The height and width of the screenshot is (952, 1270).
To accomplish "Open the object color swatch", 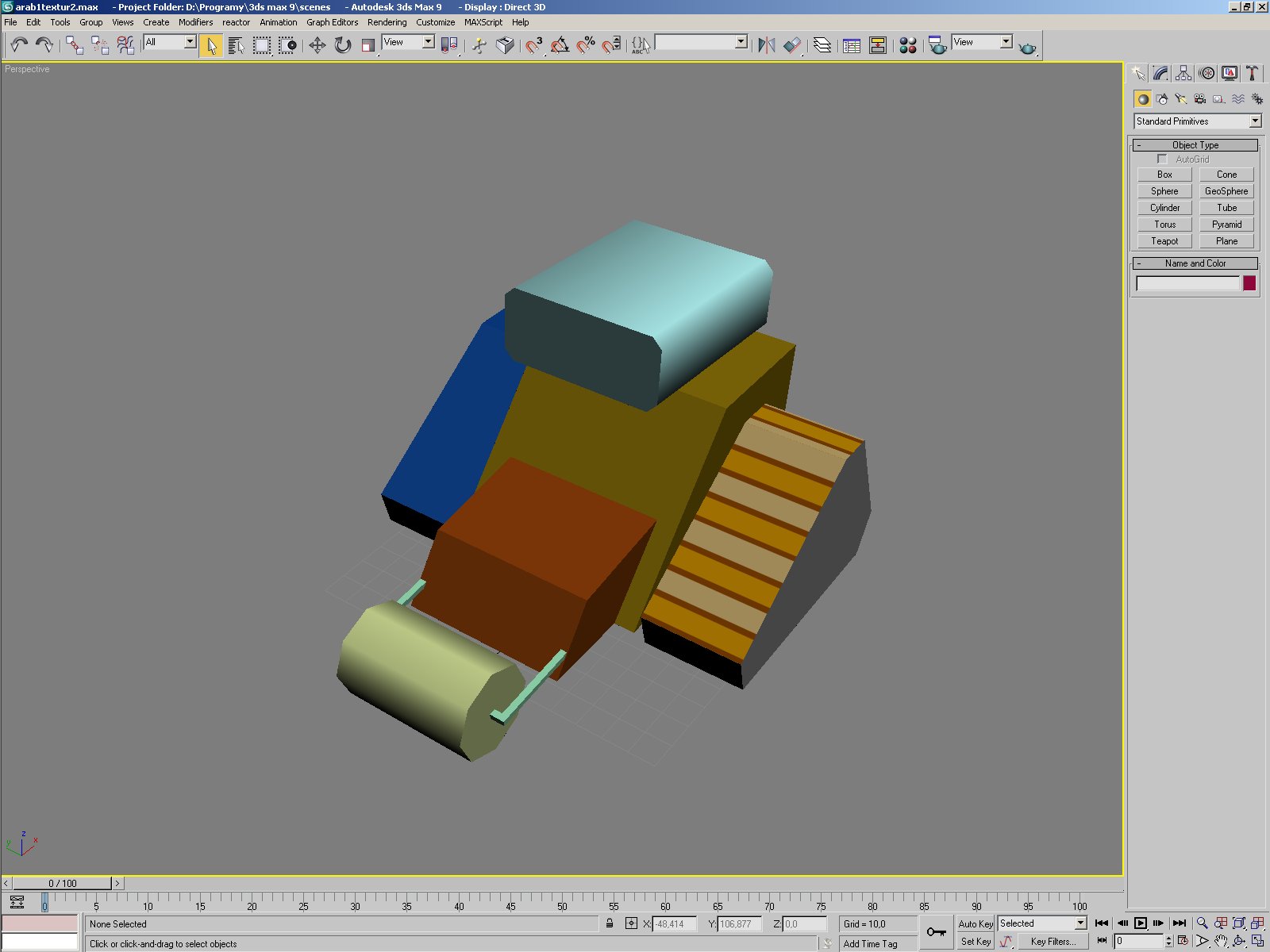I will (1249, 283).
